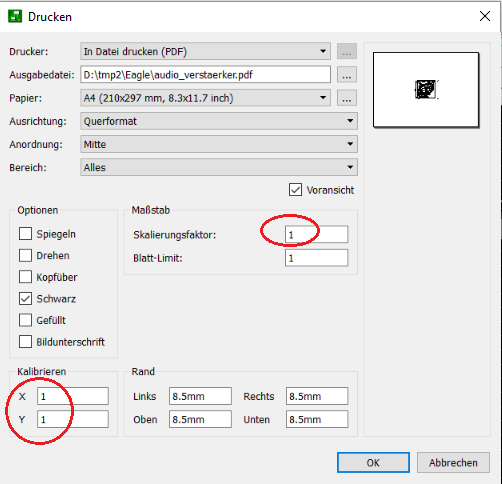Open the Ausrichtung dropdown showing Querformat
This screenshot has height=484, width=502.
click(x=219, y=121)
